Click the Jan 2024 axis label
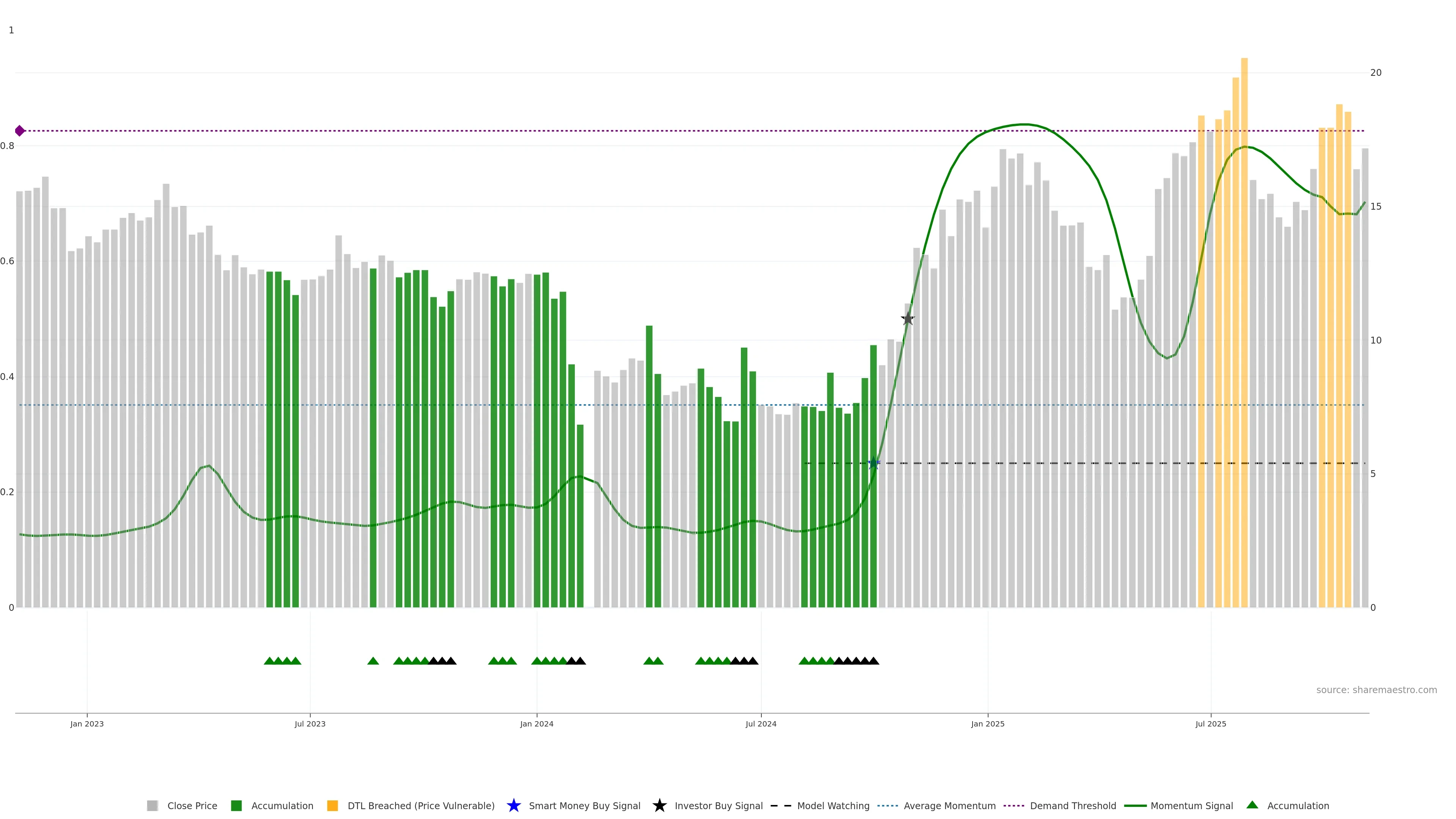1456x819 pixels. coord(537,723)
